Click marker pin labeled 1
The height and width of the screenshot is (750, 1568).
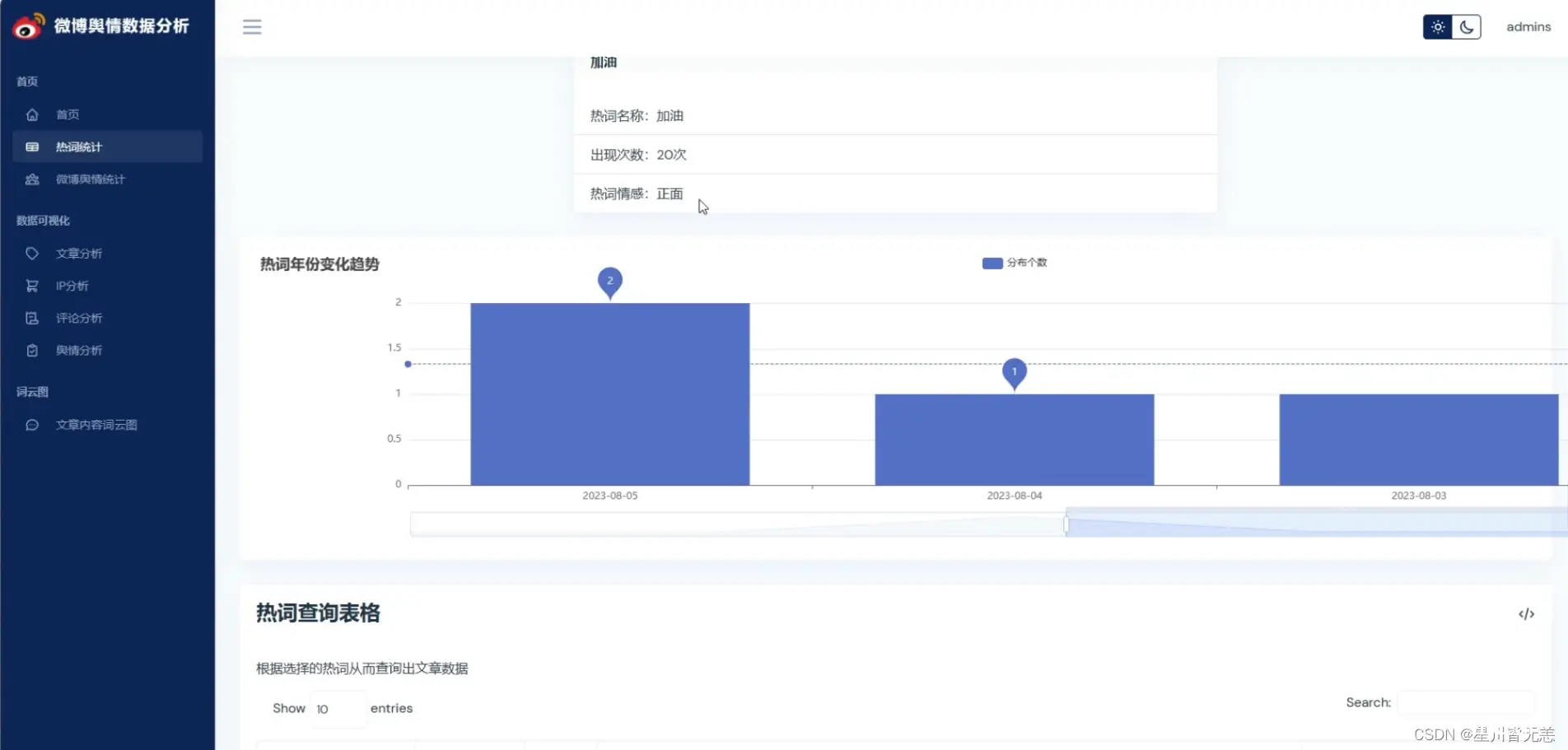(1015, 373)
